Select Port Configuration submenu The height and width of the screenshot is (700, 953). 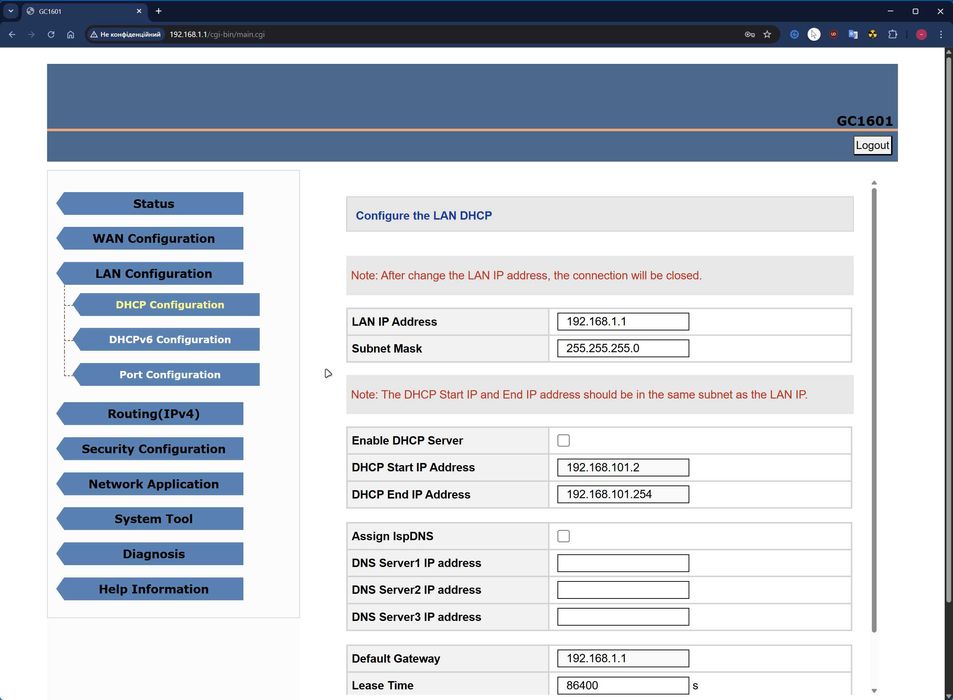(x=166, y=374)
